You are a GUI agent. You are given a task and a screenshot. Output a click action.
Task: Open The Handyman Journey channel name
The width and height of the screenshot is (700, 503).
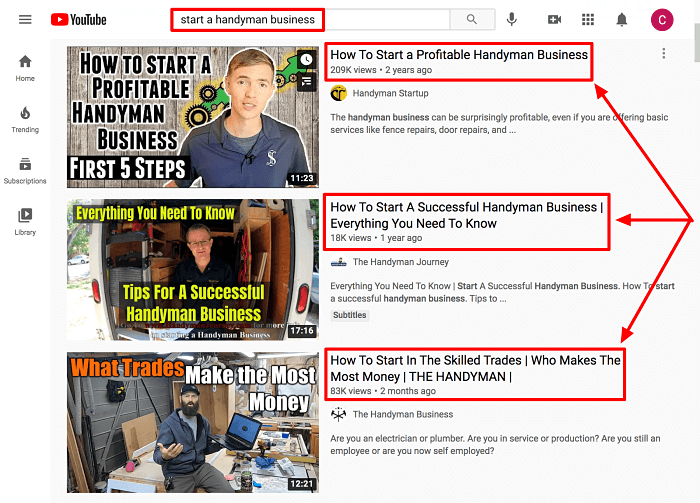(x=401, y=262)
